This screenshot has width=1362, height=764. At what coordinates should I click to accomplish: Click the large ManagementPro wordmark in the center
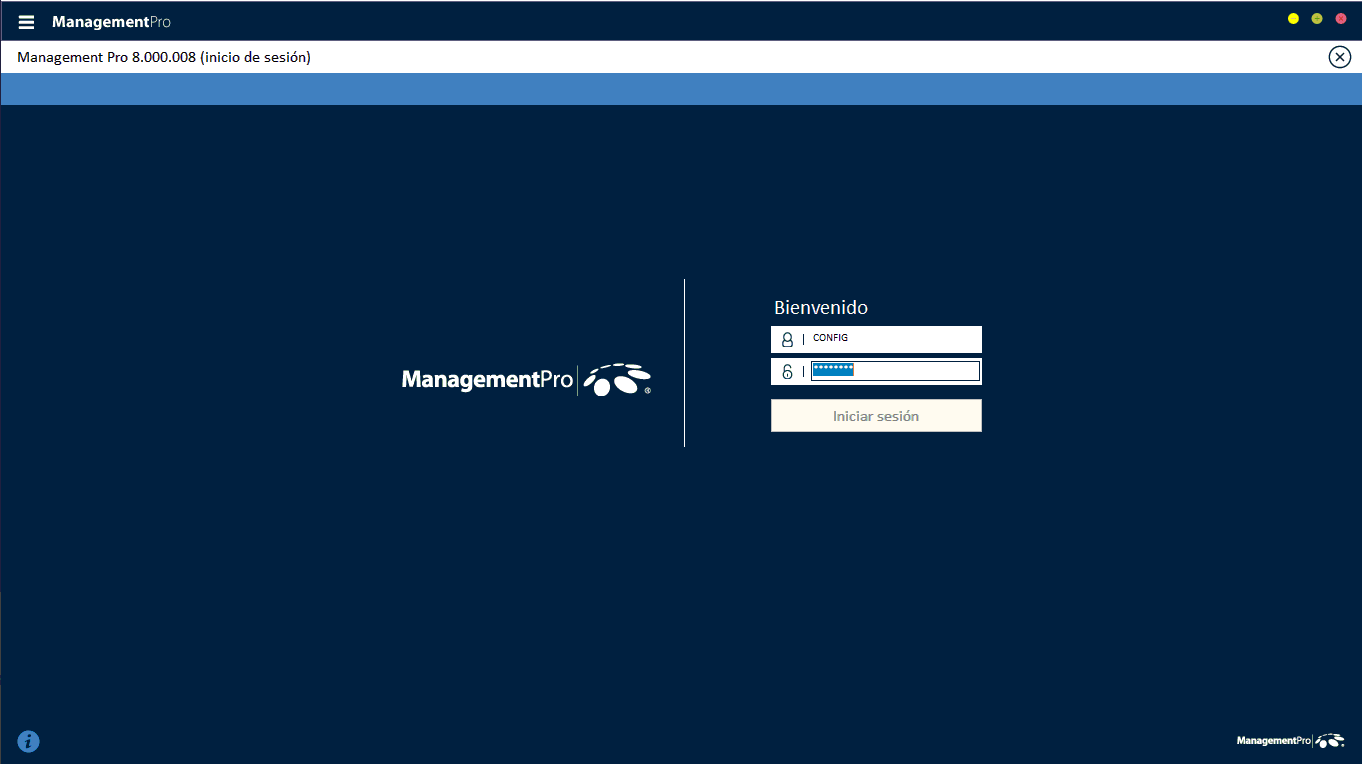coord(487,380)
